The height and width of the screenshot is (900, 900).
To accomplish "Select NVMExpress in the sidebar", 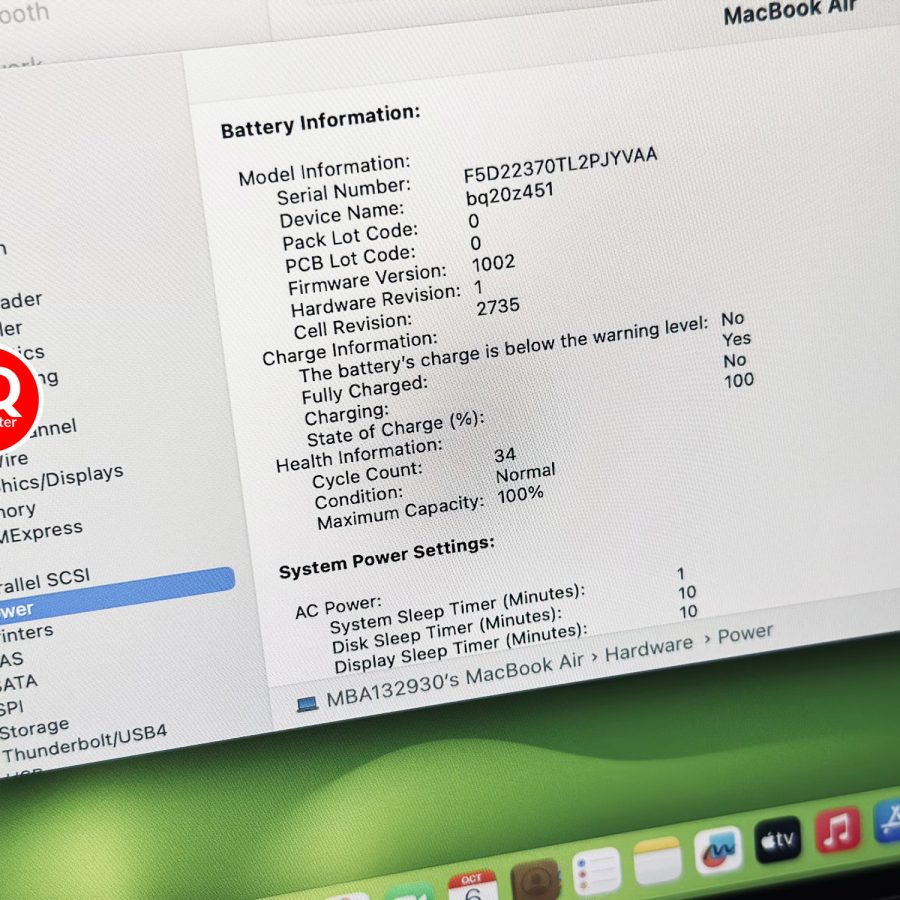I will (x=41, y=532).
